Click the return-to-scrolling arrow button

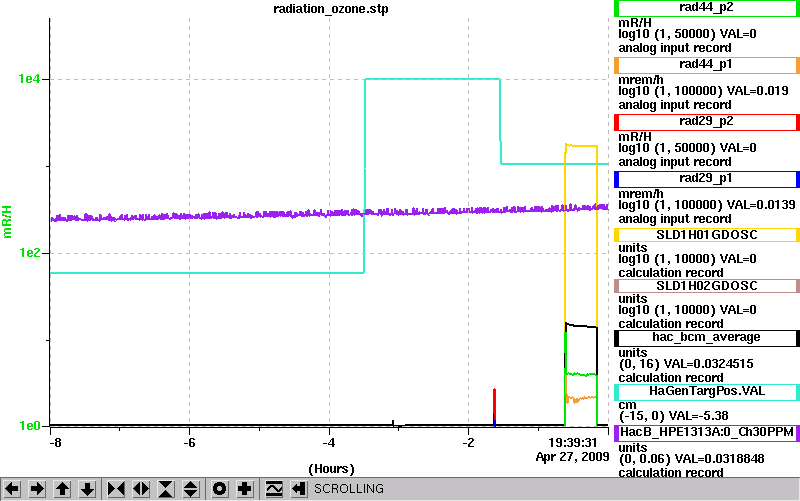tap(299, 489)
